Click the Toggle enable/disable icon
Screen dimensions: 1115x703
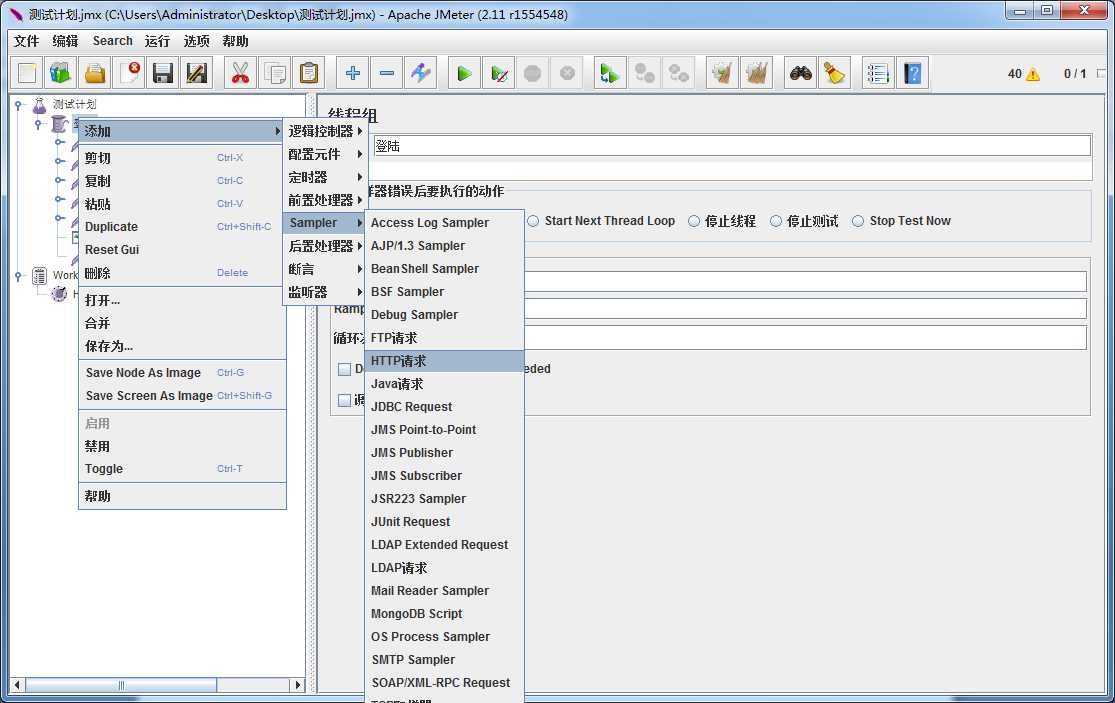(421, 73)
